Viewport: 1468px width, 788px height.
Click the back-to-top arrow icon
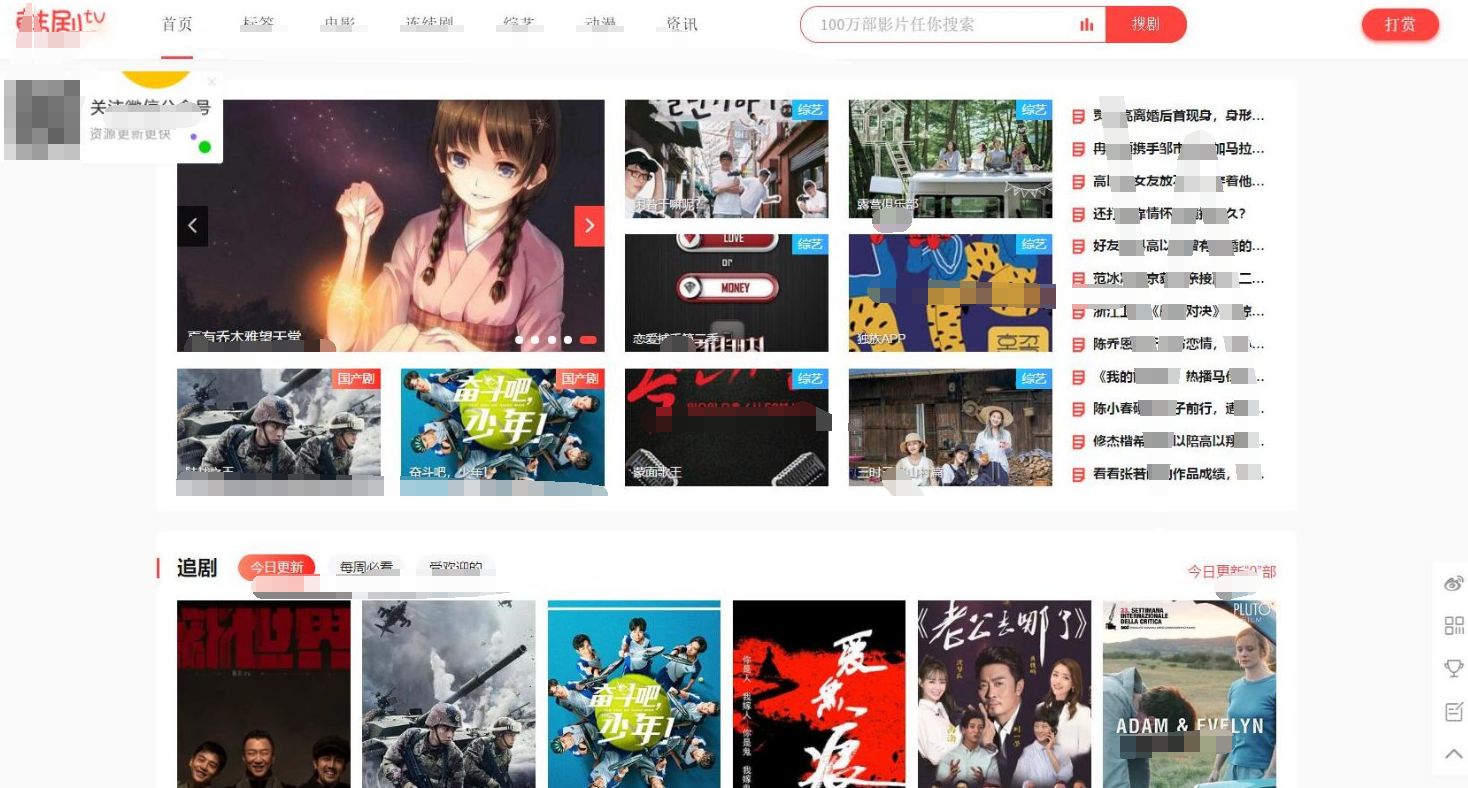(x=1453, y=754)
